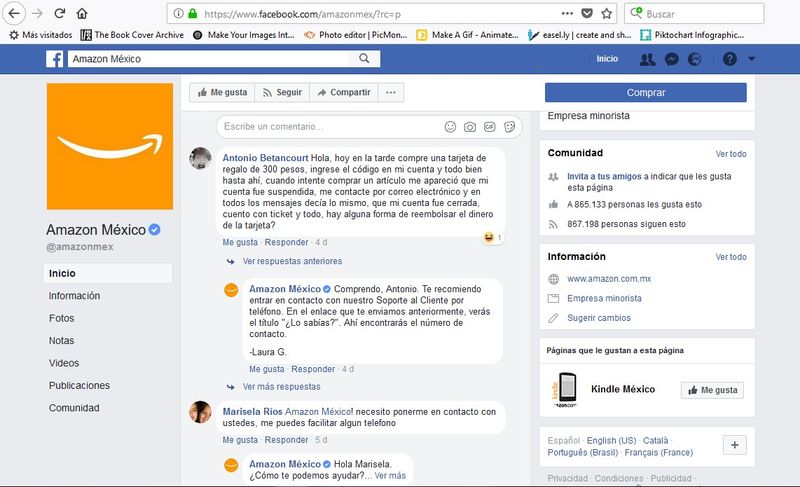Click the laughing reaction on Antonio's comment
Image resolution: width=800 pixels, height=487 pixels.
489,238
